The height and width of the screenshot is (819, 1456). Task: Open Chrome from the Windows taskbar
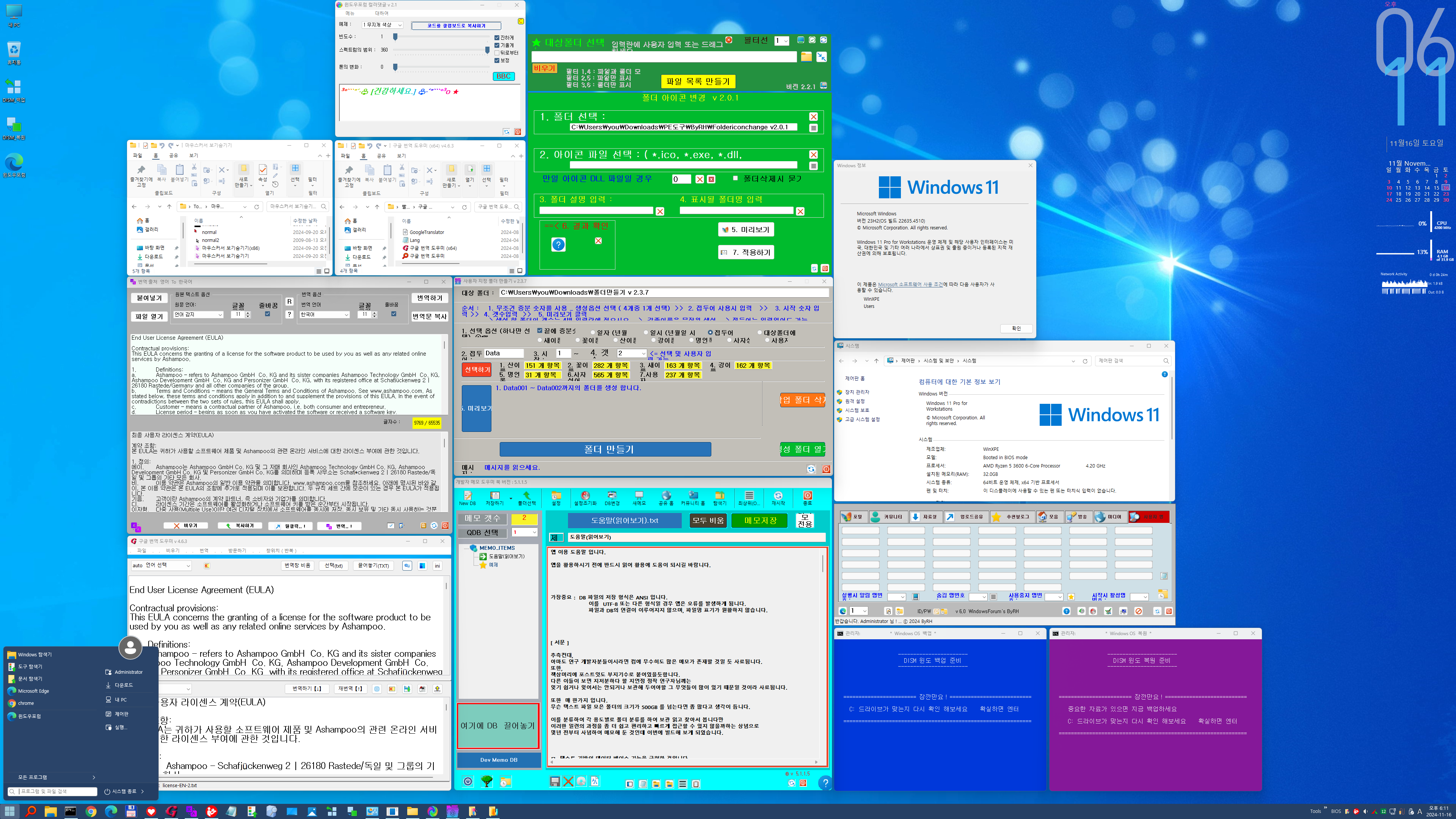click(91, 811)
